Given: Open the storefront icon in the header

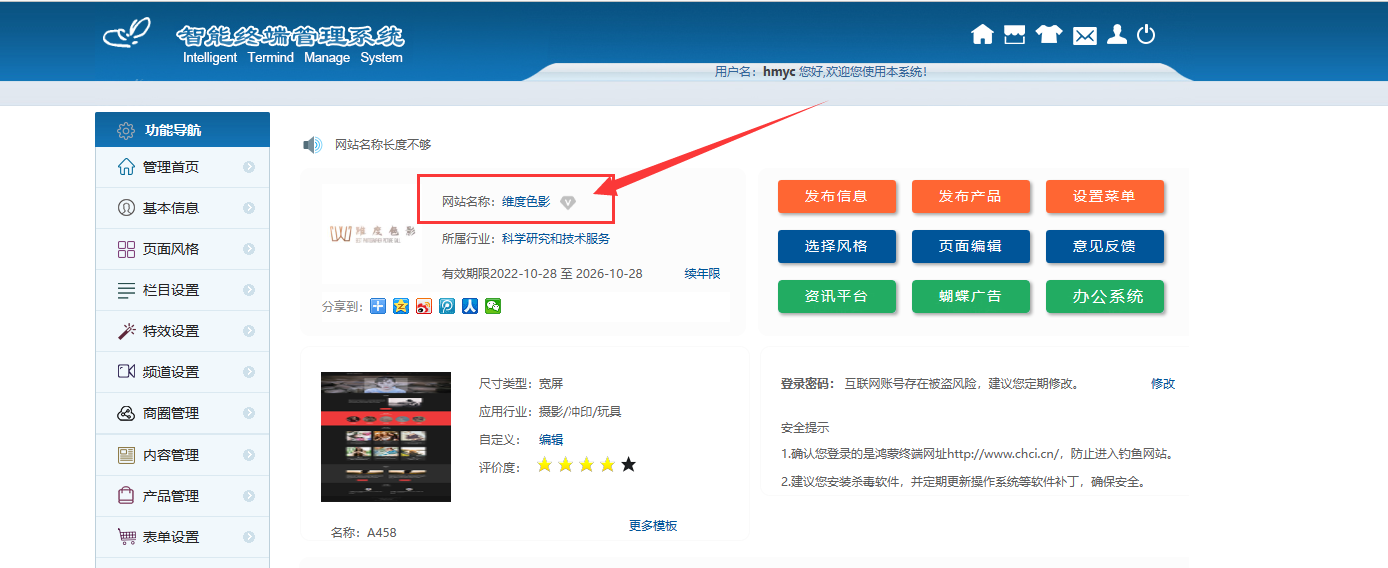Looking at the screenshot, I should point(1015,35).
